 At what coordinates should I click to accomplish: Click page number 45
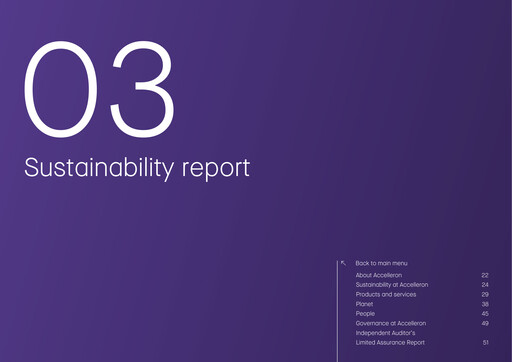[485, 314]
